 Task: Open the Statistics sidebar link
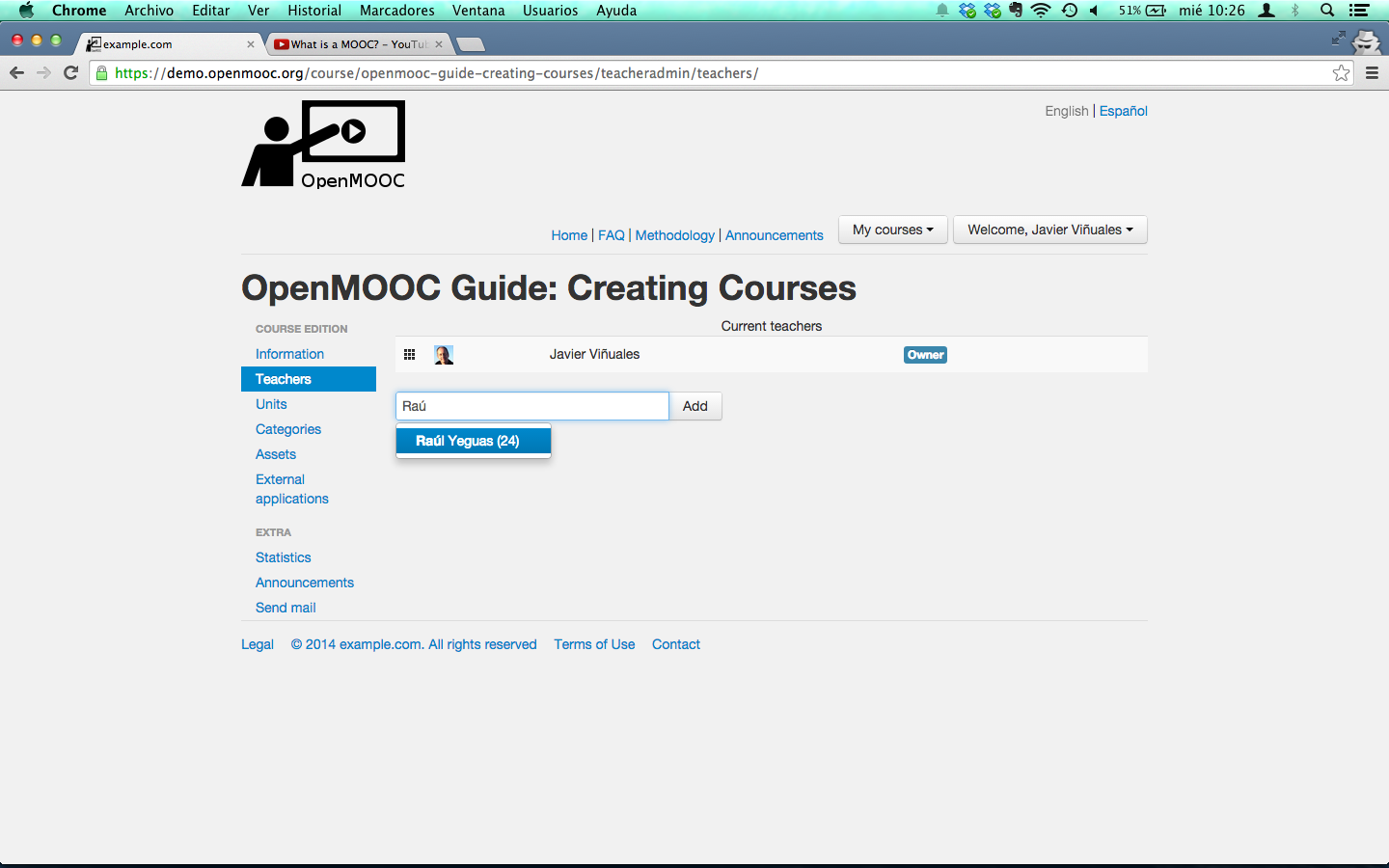coord(284,557)
